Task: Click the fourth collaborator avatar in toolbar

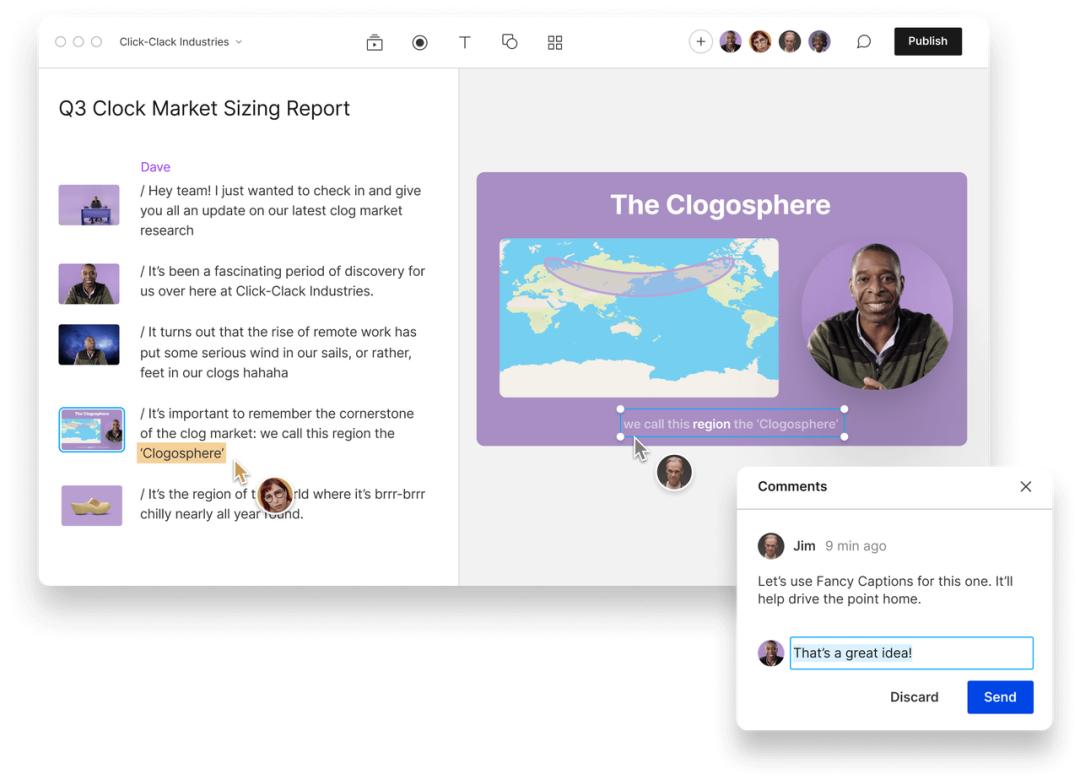Action: (820, 41)
